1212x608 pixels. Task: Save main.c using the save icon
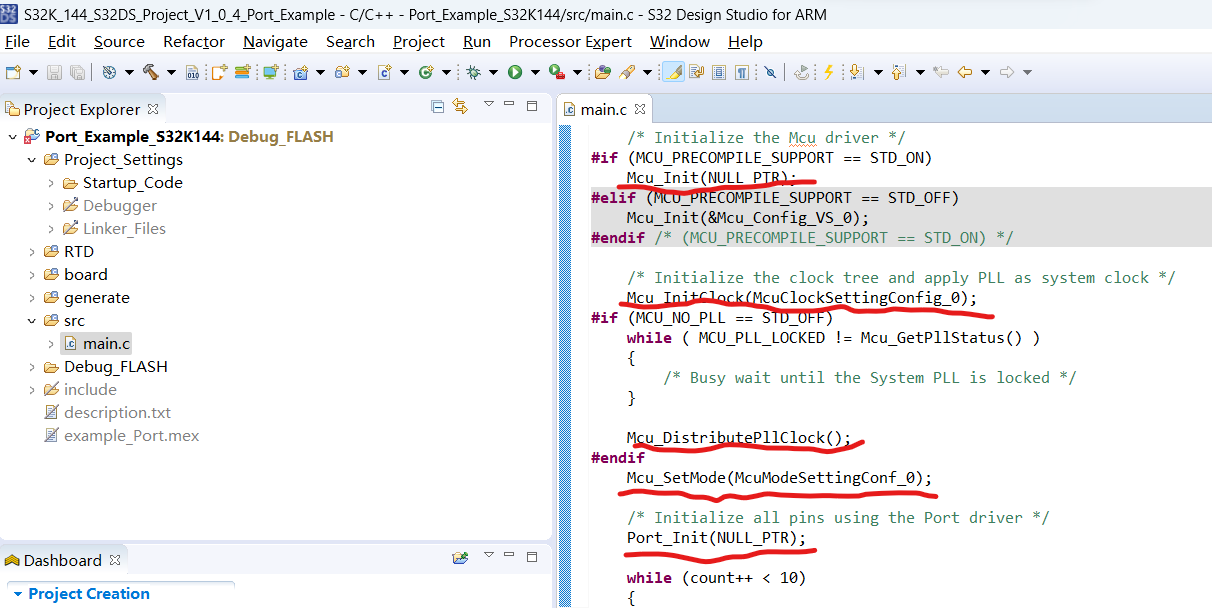point(53,72)
